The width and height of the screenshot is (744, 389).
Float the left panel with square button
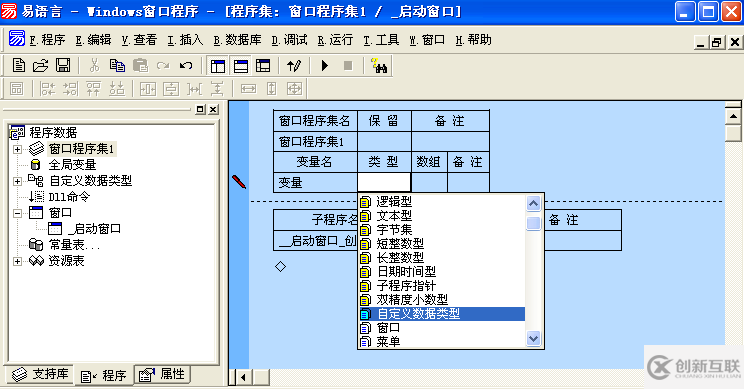coord(201,109)
